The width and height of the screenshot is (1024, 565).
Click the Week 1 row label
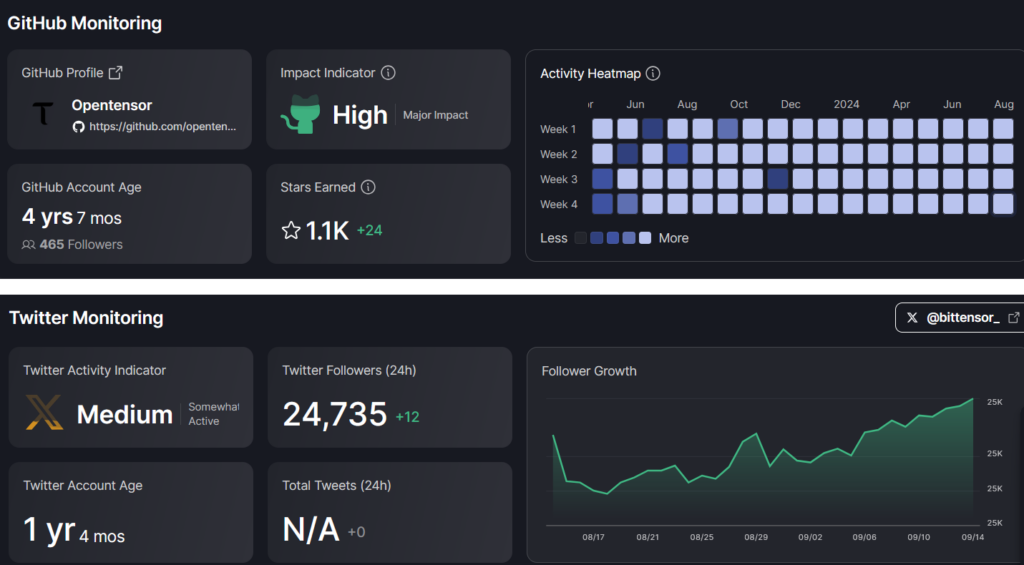click(558, 129)
